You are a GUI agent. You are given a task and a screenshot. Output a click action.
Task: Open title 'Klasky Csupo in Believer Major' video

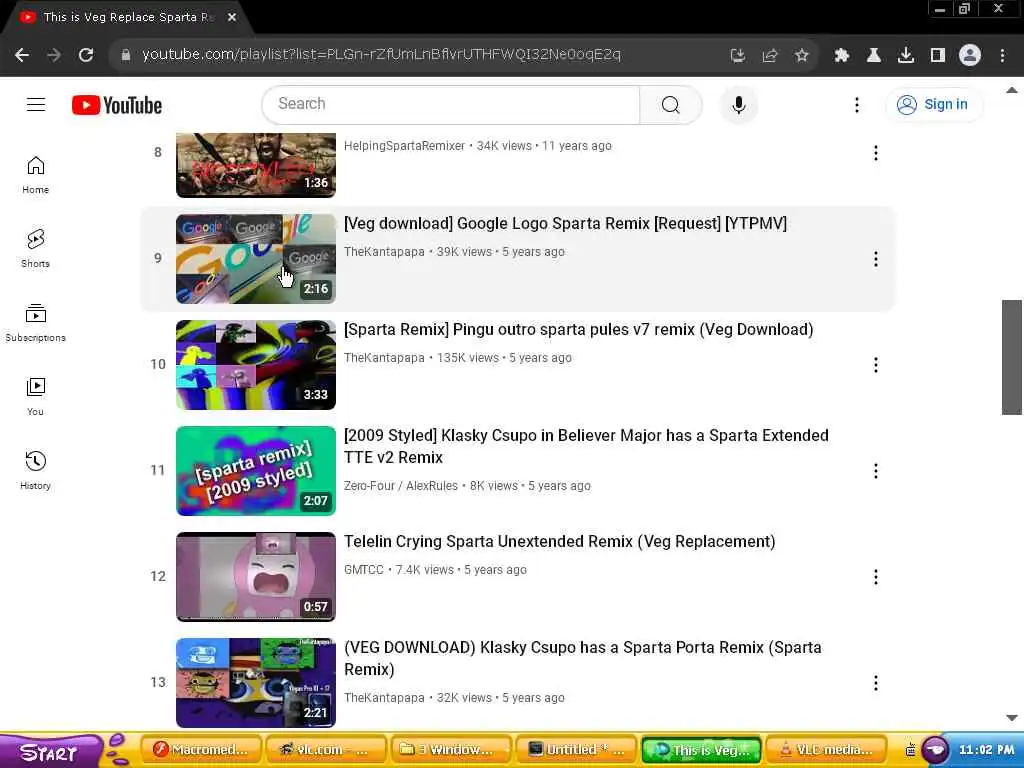(x=586, y=446)
